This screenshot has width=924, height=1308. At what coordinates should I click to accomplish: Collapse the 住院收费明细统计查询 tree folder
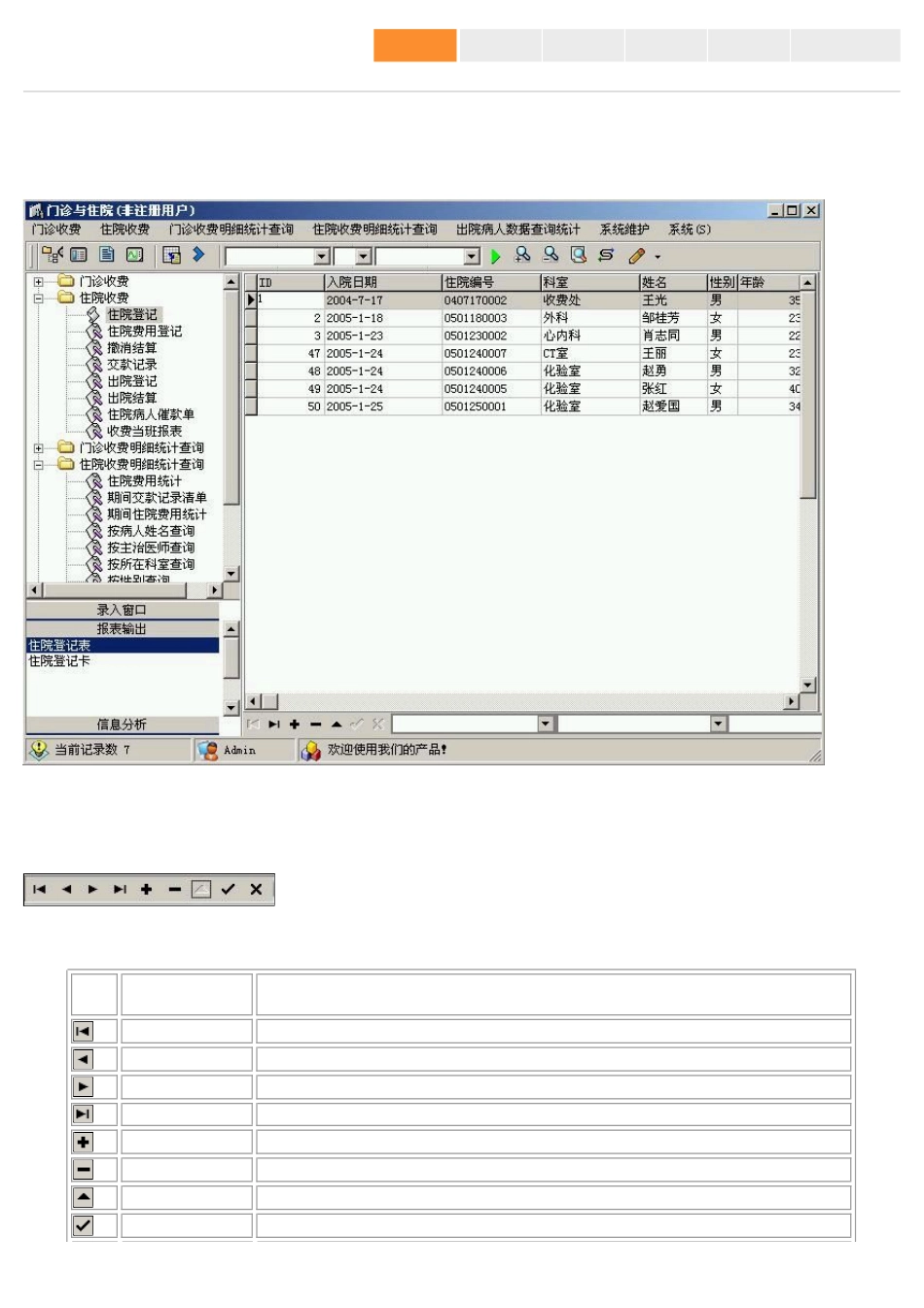tap(39, 465)
